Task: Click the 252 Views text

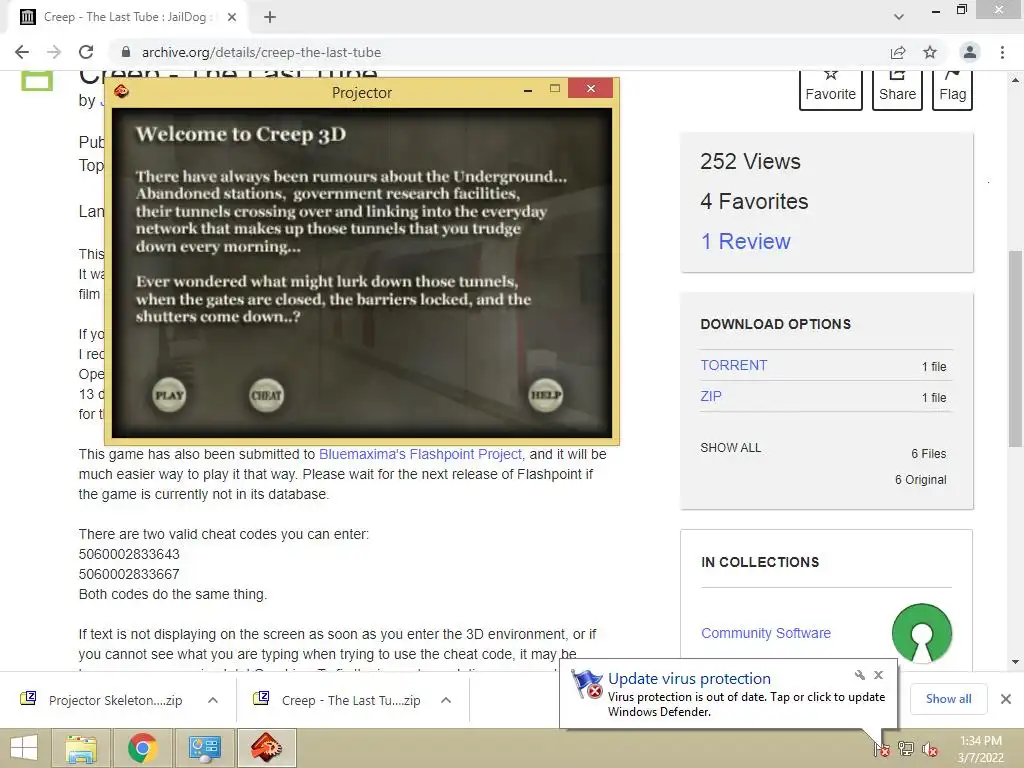Action: 750,161
